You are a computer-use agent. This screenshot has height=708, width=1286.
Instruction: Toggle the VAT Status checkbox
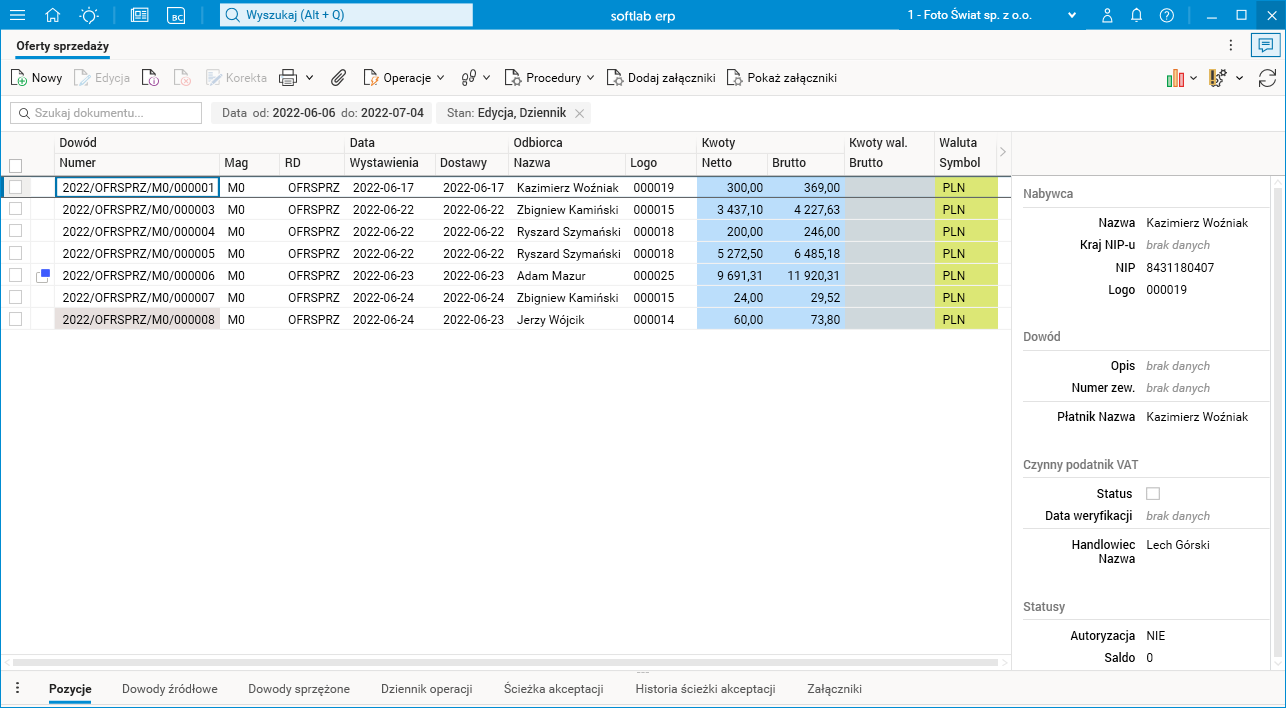pyautogui.click(x=1153, y=494)
